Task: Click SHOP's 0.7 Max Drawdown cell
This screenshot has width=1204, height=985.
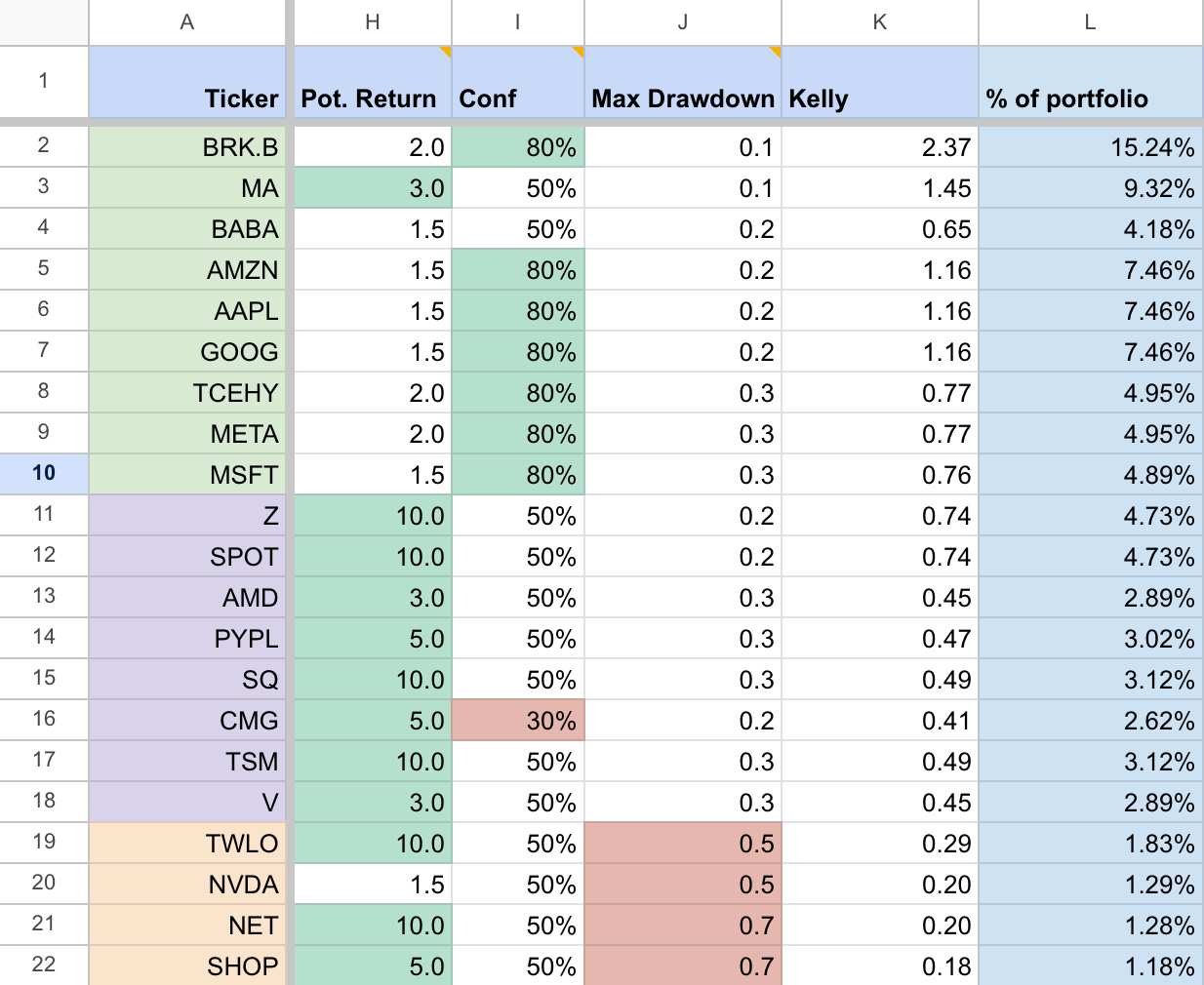Action: click(x=683, y=965)
